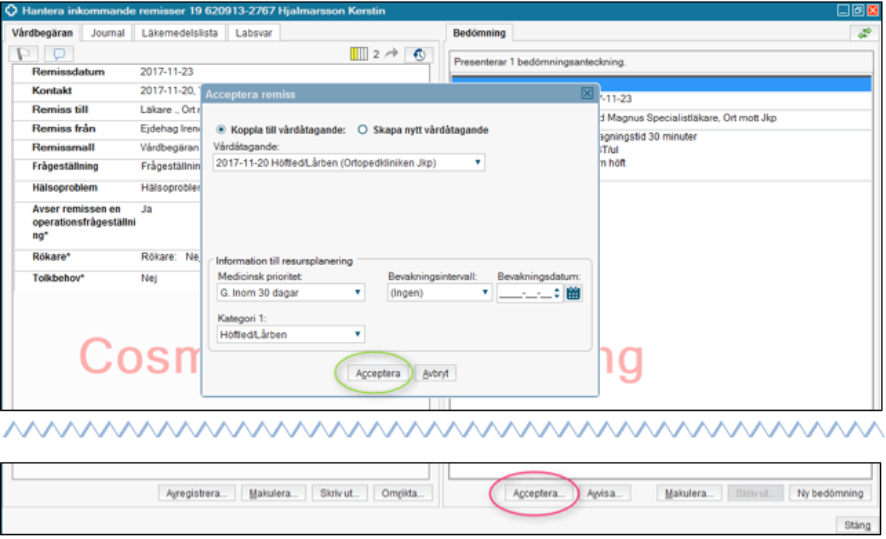Viewport: 886px width, 539px height.
Task: Open the Bevakningsdatum calendar picker
Action: point(573,293)
